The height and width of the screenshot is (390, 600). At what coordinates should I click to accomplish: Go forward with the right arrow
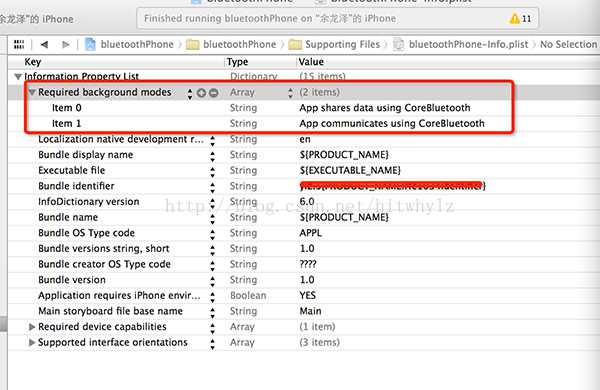pyautogui.click(x=65, y=45)
